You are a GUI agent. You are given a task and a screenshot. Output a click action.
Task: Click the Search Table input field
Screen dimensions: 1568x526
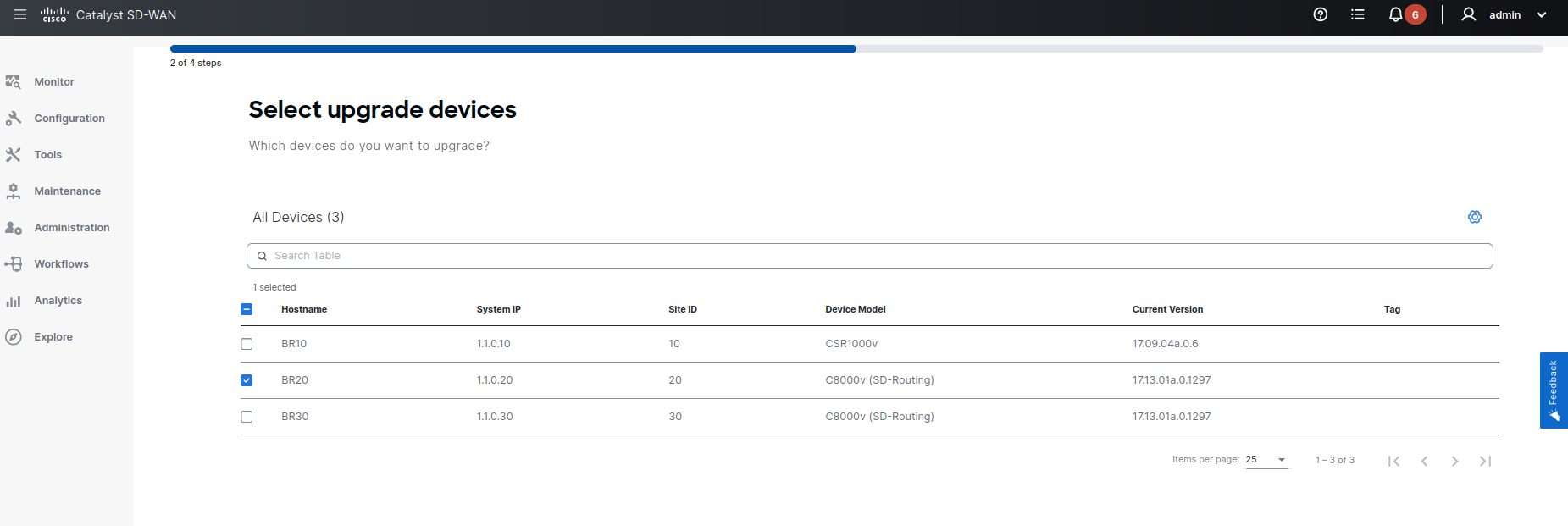pyautogui.click(x=869, y=256)
